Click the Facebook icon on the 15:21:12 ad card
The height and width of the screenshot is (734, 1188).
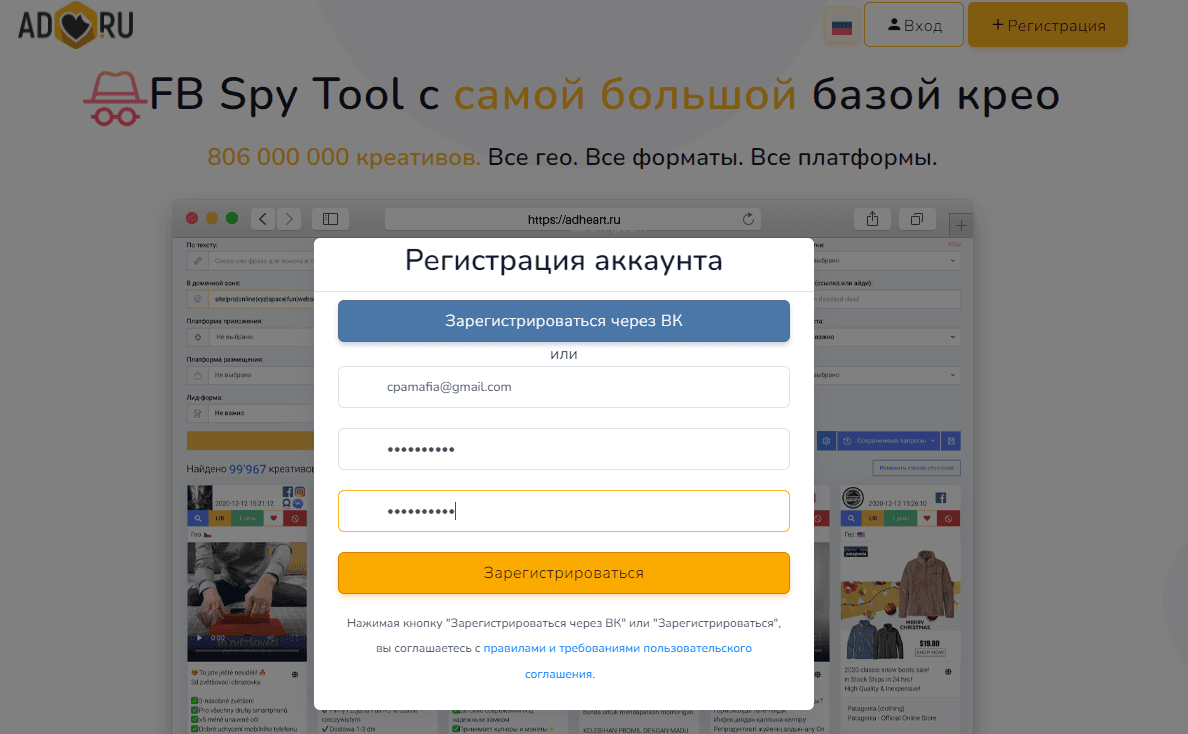(x=288, y=492)
